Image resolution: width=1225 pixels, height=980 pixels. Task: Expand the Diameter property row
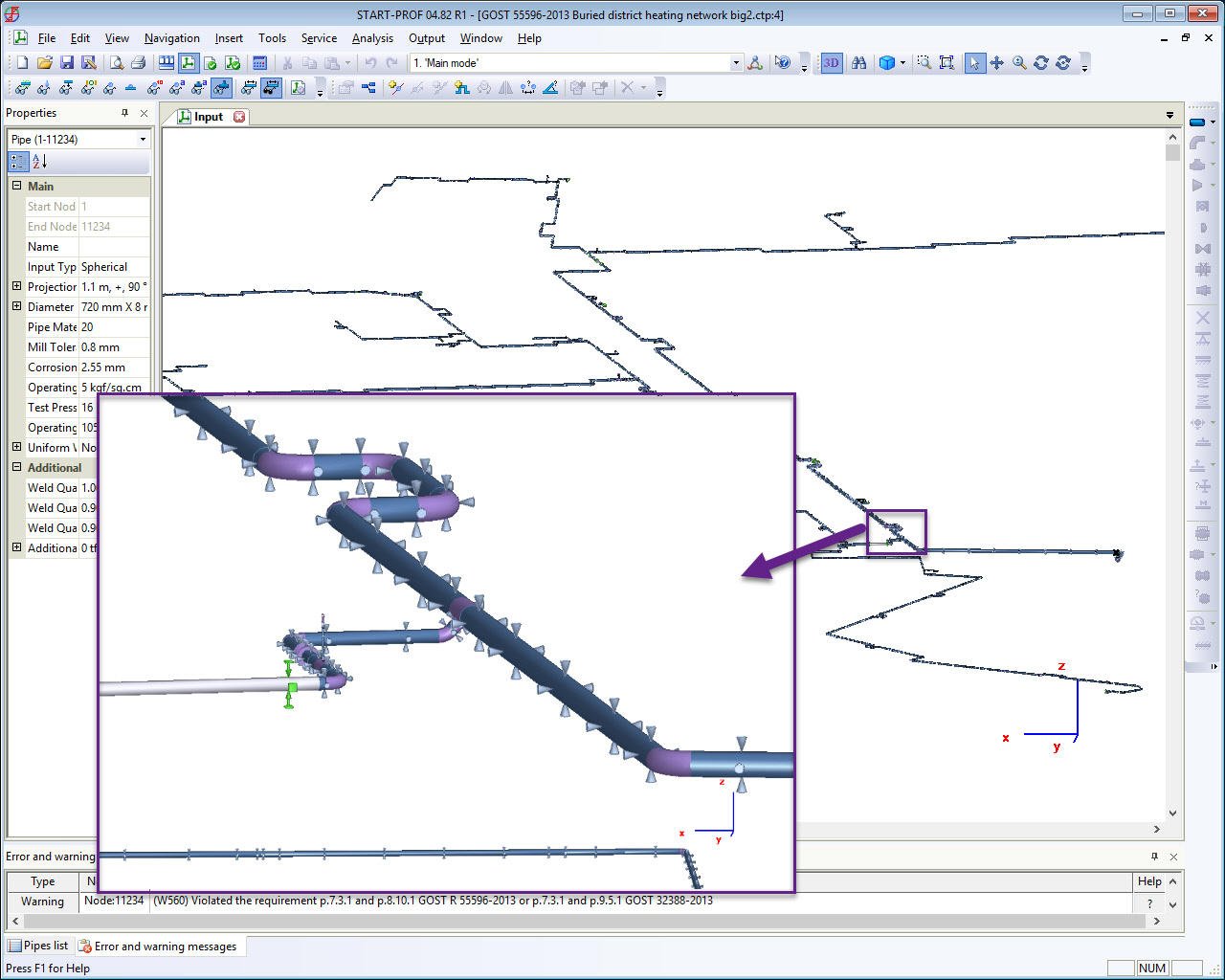(x=16, y=307)
